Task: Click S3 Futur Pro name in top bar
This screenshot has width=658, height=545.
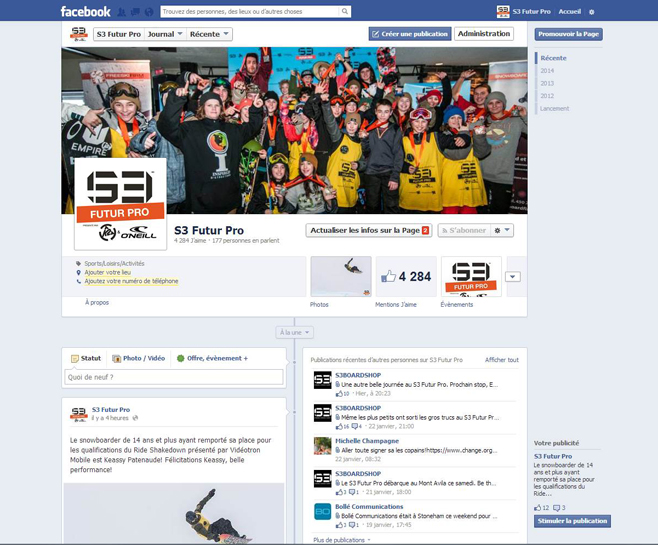Action: click(531, 12)
